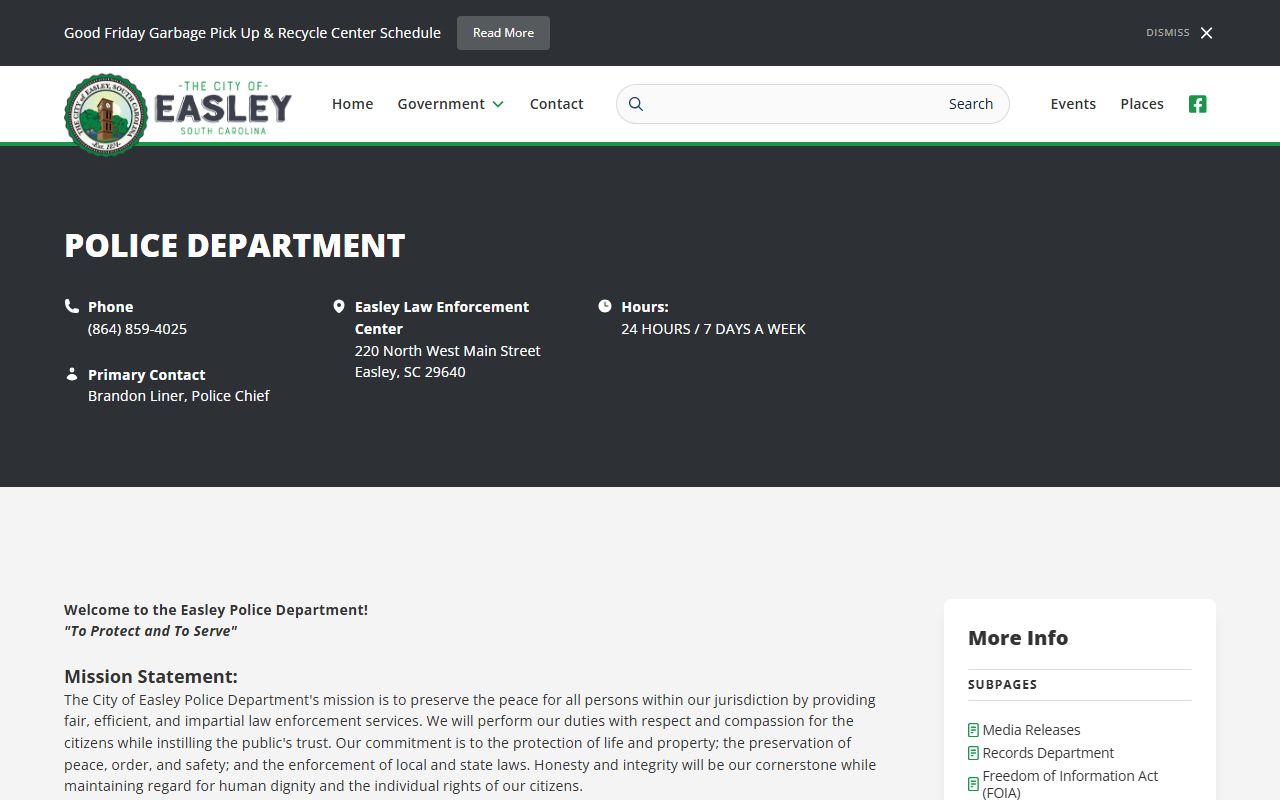Click the Hours: label
Viewport: 1280px width, 800px height.
tap(645, 307)
